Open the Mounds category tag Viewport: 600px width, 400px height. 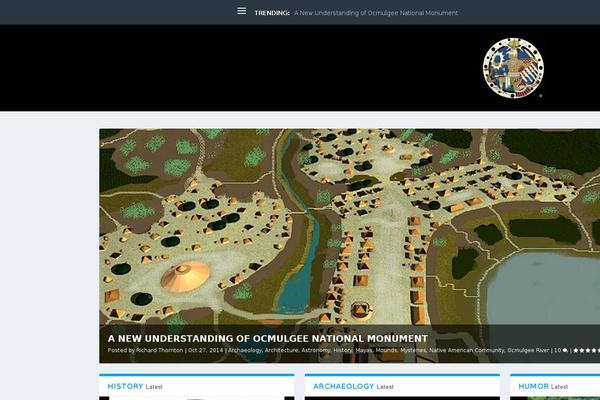coord(386,350)
